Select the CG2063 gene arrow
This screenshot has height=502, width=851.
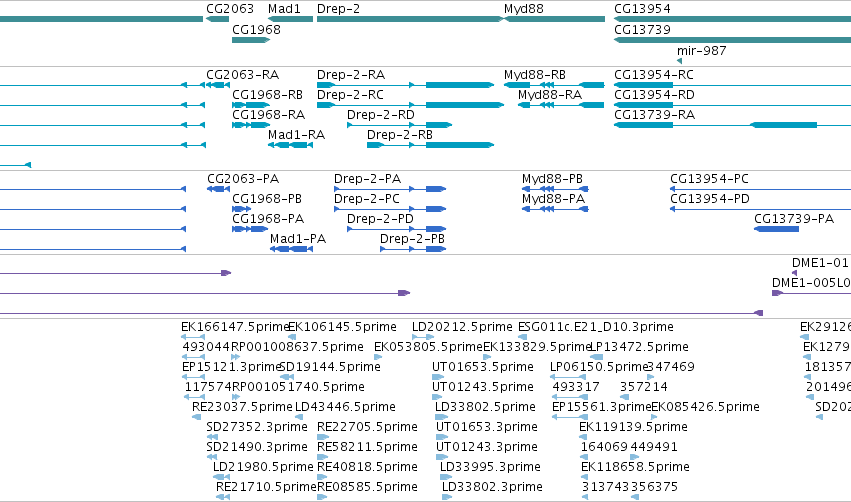(x=218, y=19)
